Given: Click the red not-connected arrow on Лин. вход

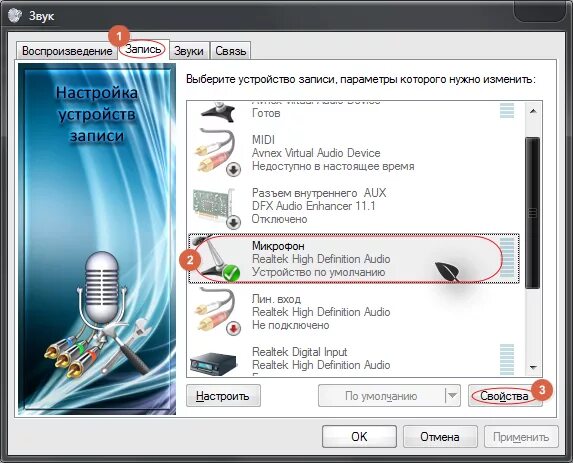Looking at the screenshot, I should click(x=234, y=328).
